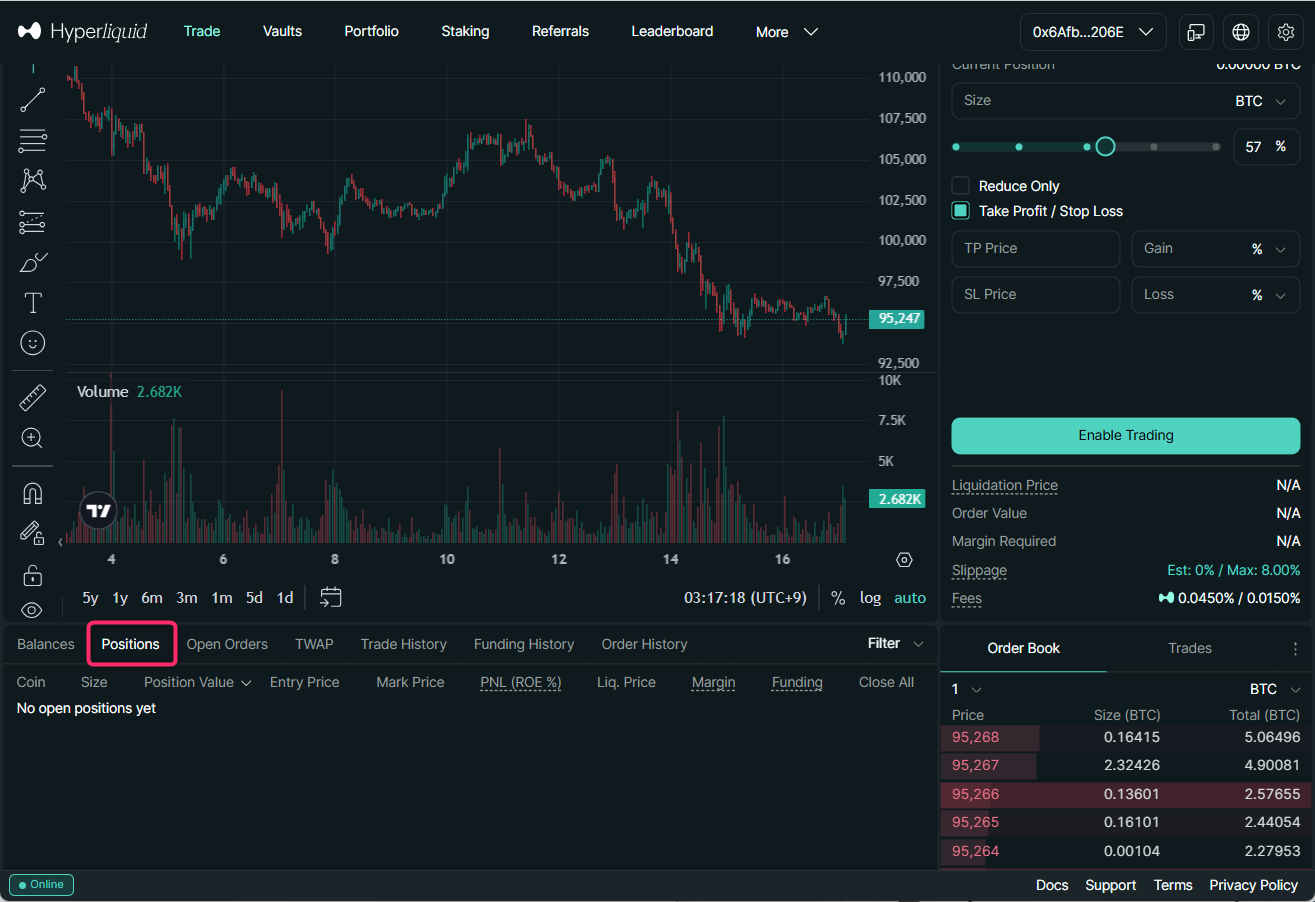Image resolution: width=1315 pixels, height=902 pixels.
Task: Open the More menu dropdown
Action: (787, 32)
